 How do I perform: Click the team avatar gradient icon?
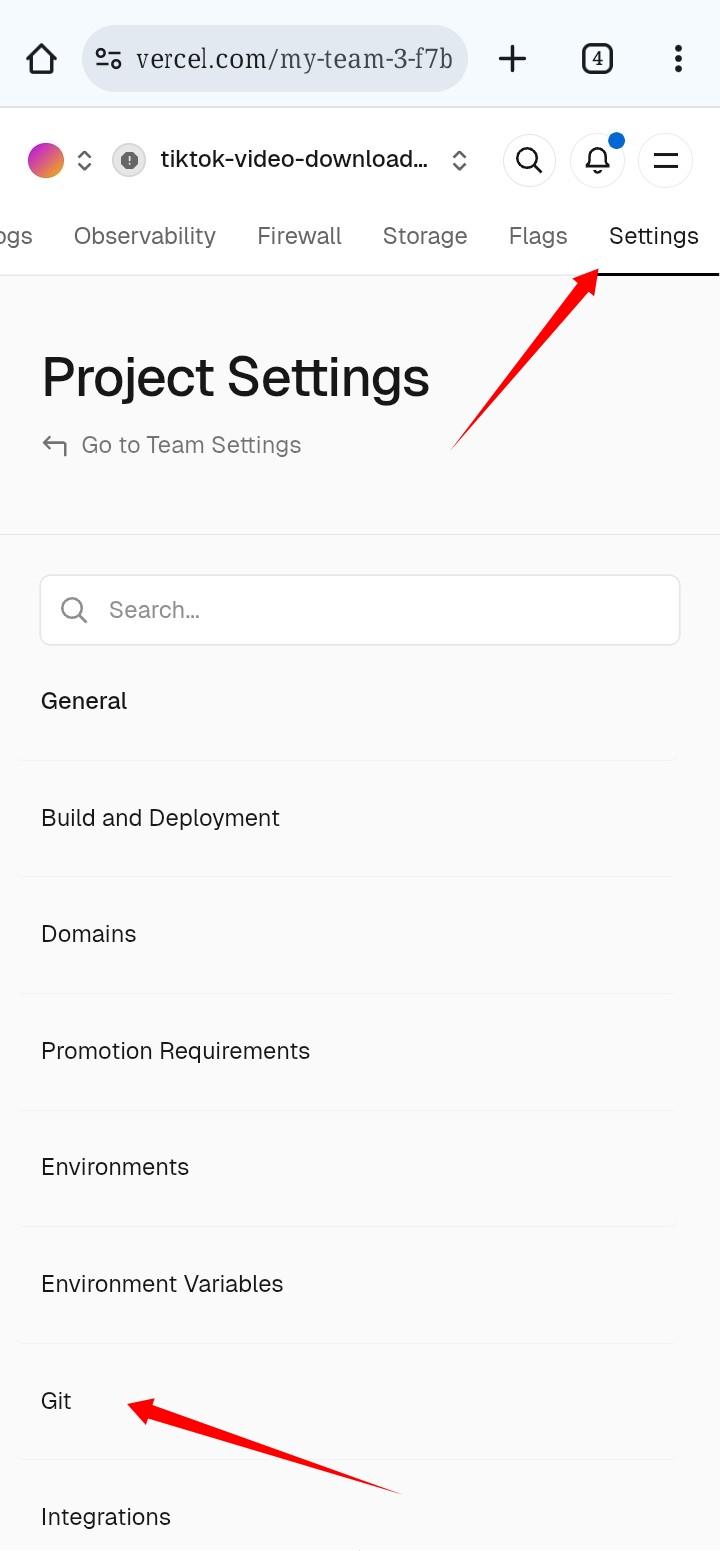(46, 160)
